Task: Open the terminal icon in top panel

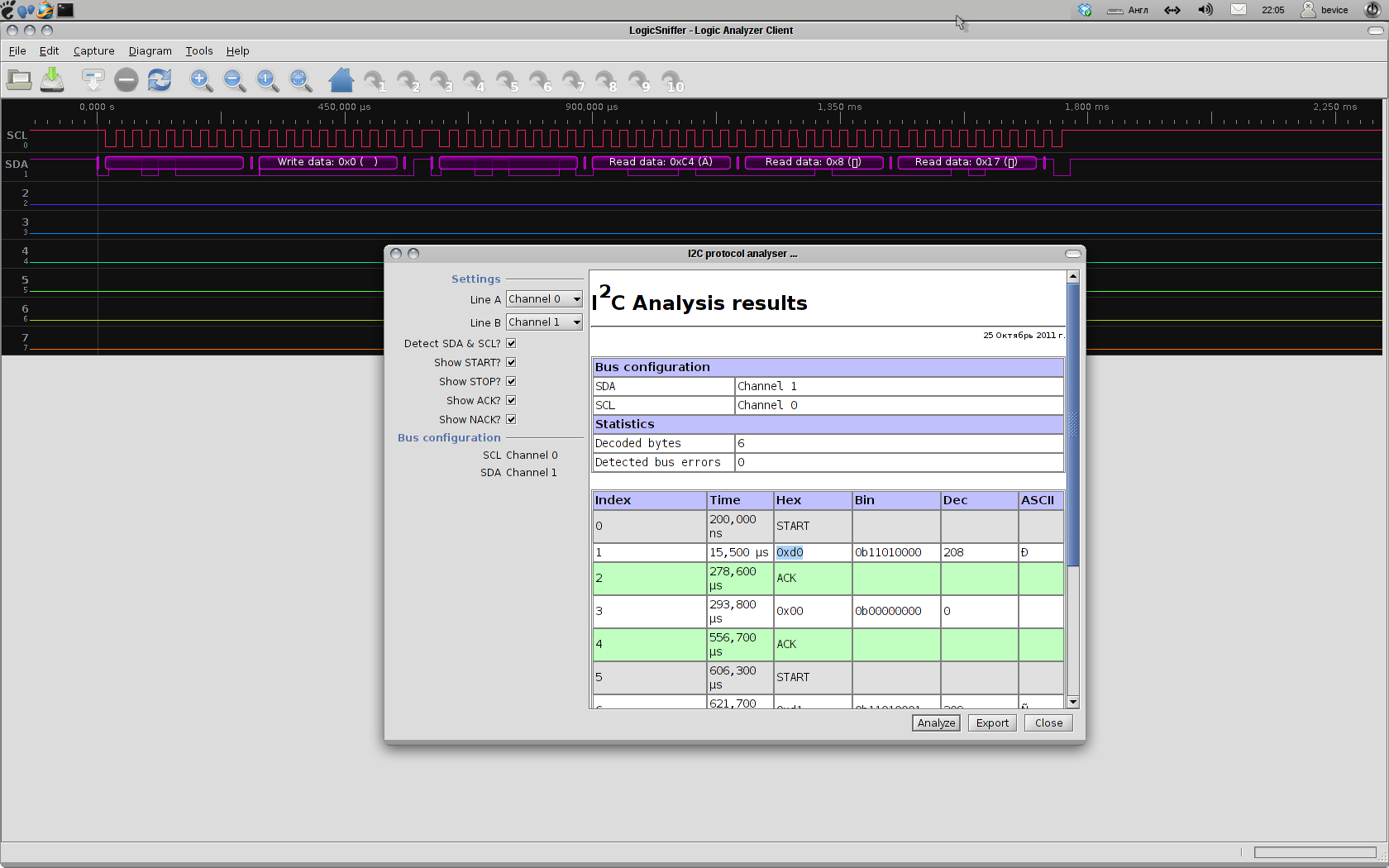Action: 65,10
